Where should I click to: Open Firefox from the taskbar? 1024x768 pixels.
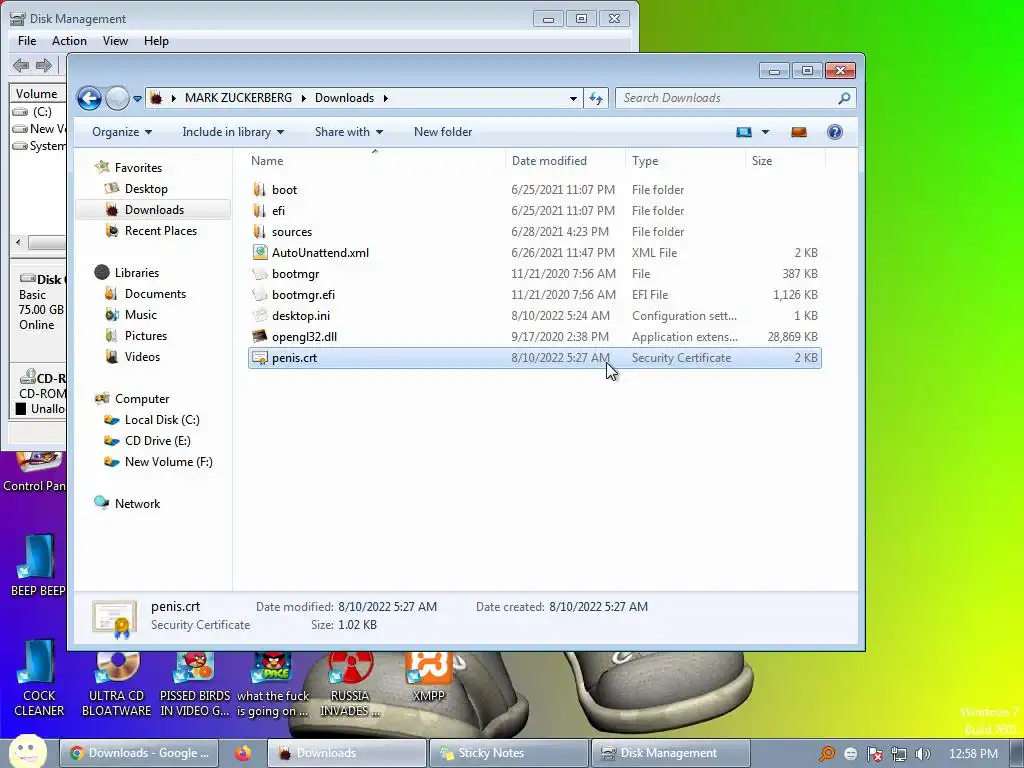pyautogui.click(x=243, y=753)
